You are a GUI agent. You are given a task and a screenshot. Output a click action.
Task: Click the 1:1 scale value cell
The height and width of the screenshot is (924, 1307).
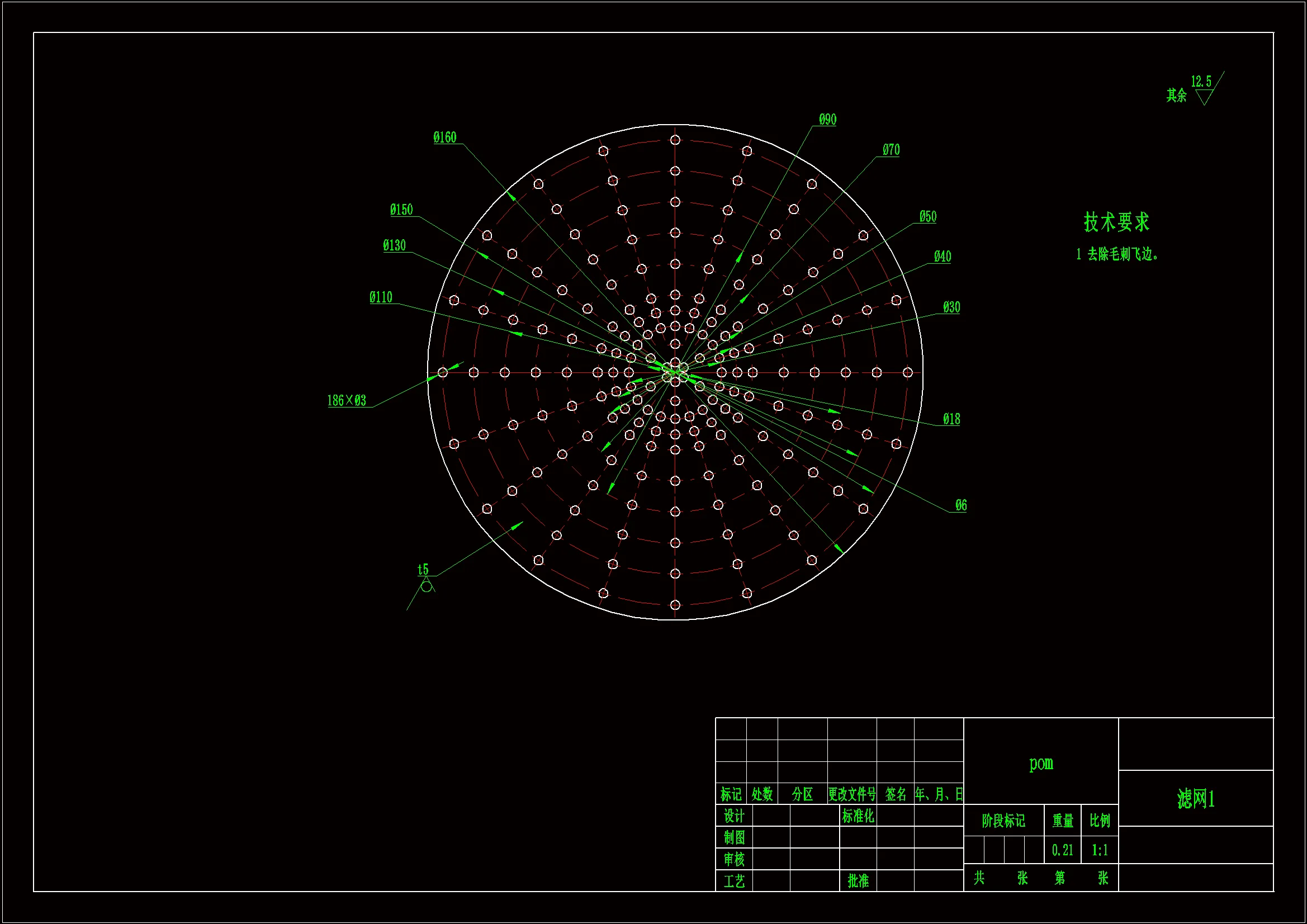pyautogui.click(x=1099, y=851)
